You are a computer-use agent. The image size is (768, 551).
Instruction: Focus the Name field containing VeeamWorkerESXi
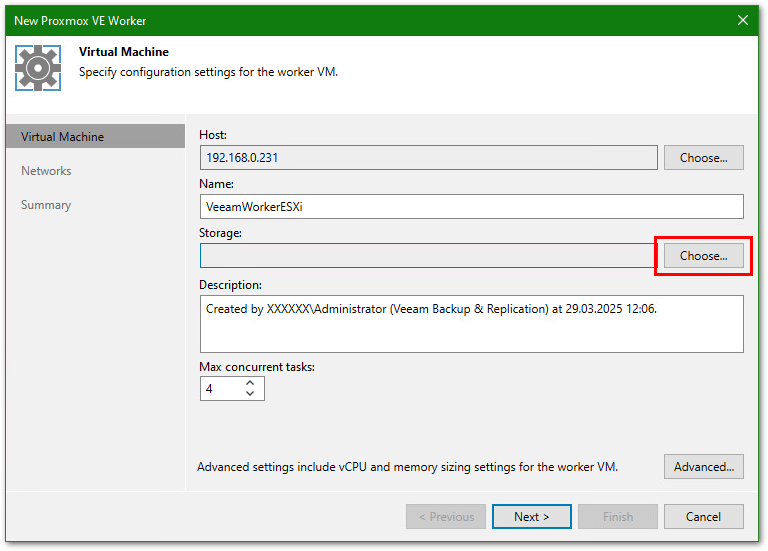pos(471,206)
